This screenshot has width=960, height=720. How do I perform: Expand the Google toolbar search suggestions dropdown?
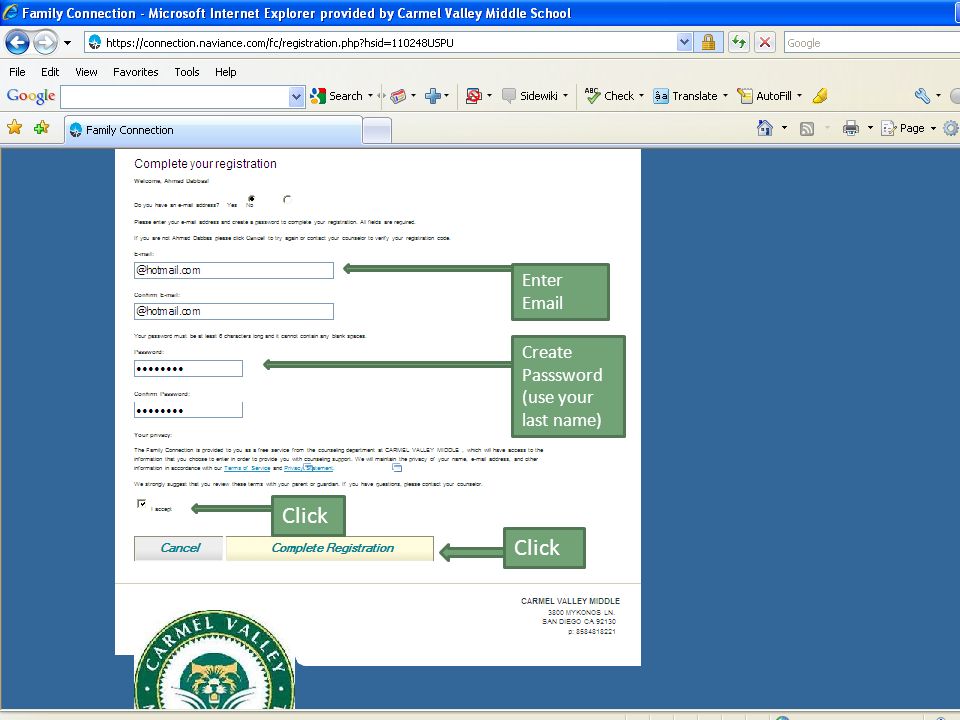(296, 96)
